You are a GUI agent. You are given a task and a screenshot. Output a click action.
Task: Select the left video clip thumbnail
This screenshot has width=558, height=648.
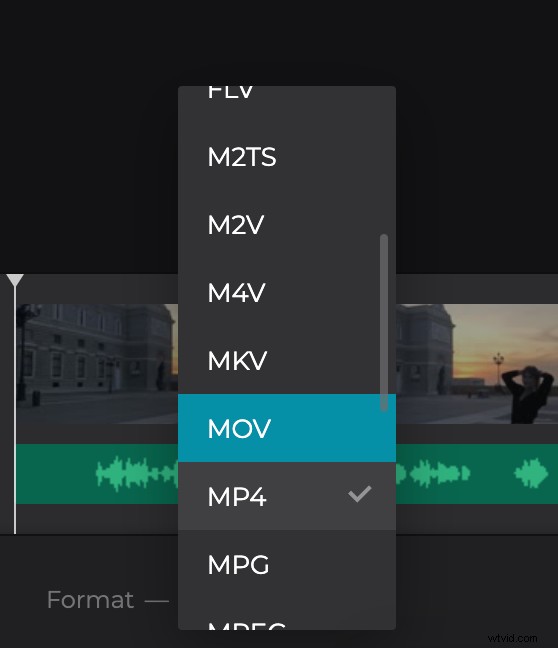[x=98, y=364]
